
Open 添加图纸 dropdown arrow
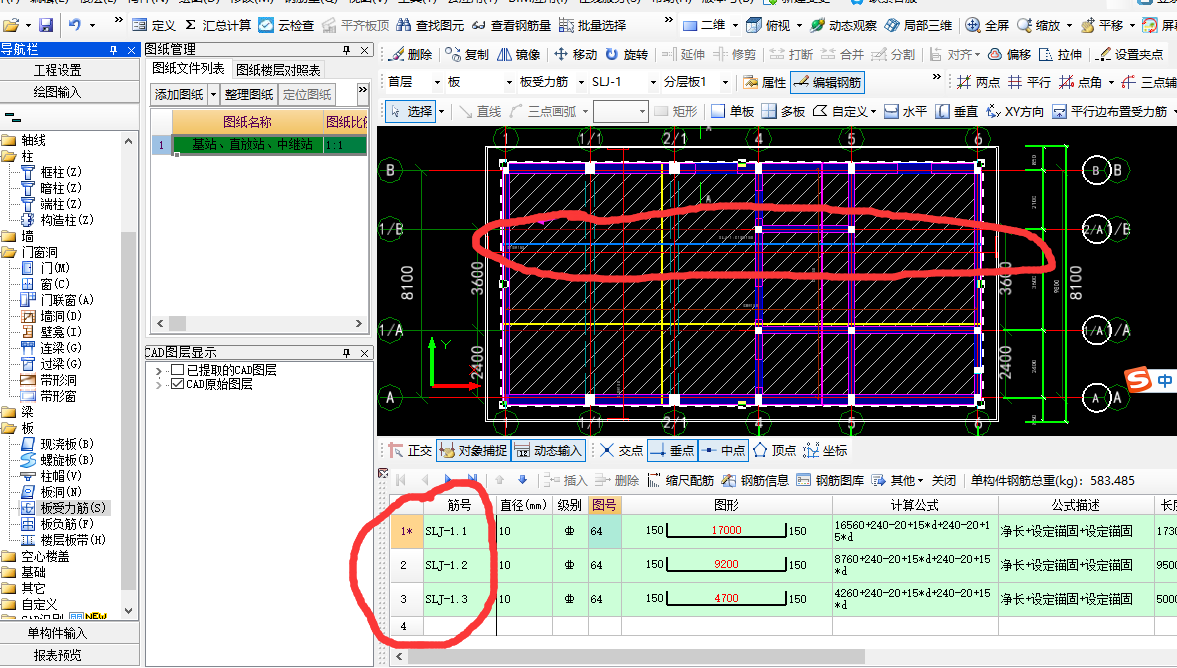tap(213, 95)
